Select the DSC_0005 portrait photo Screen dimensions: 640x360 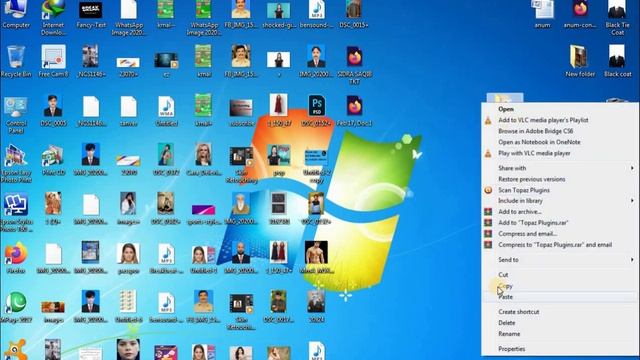53,111
